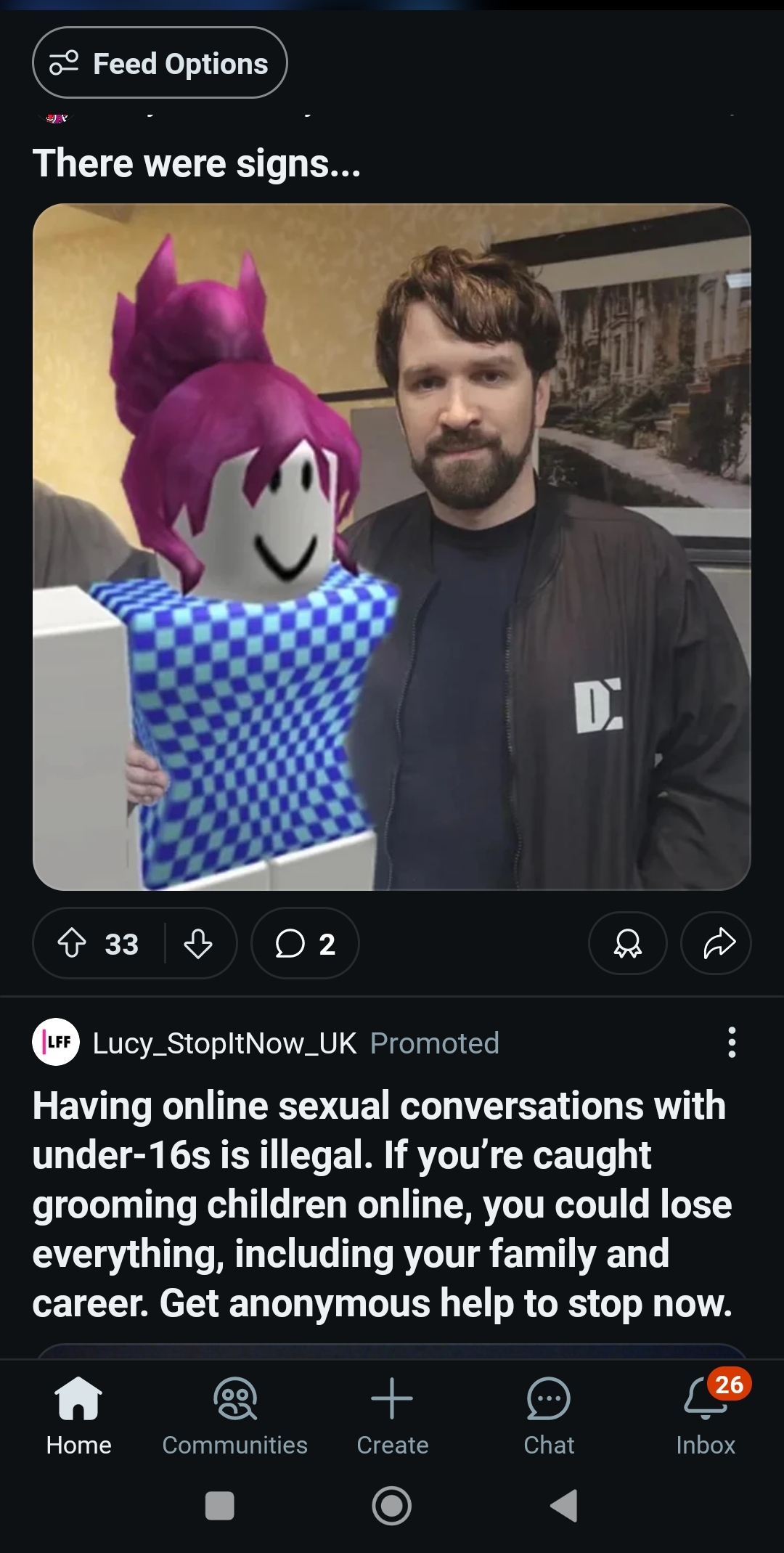Image resolution: width=784 pixels, height=1553 pixels.
Task: Open comments on the post with 2 comments
Action: 305,944
